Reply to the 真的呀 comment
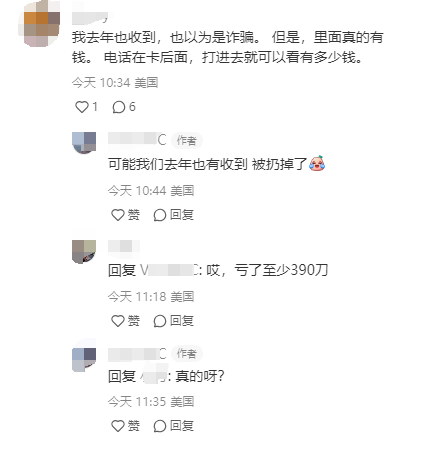 pos(173,426)
